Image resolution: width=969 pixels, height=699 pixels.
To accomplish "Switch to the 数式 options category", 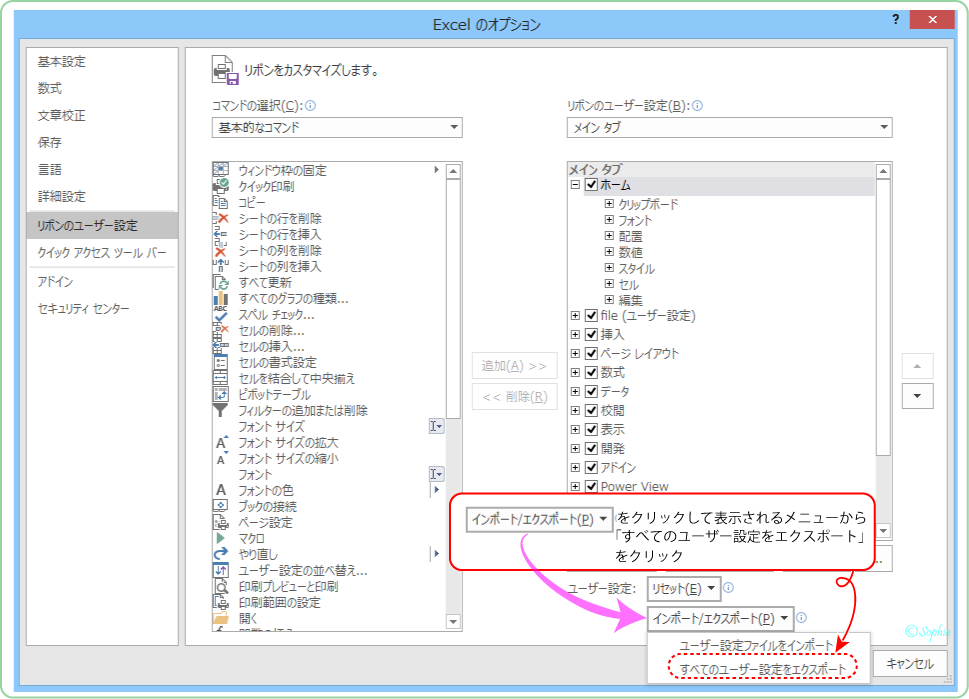I will [x=50, y=88].
